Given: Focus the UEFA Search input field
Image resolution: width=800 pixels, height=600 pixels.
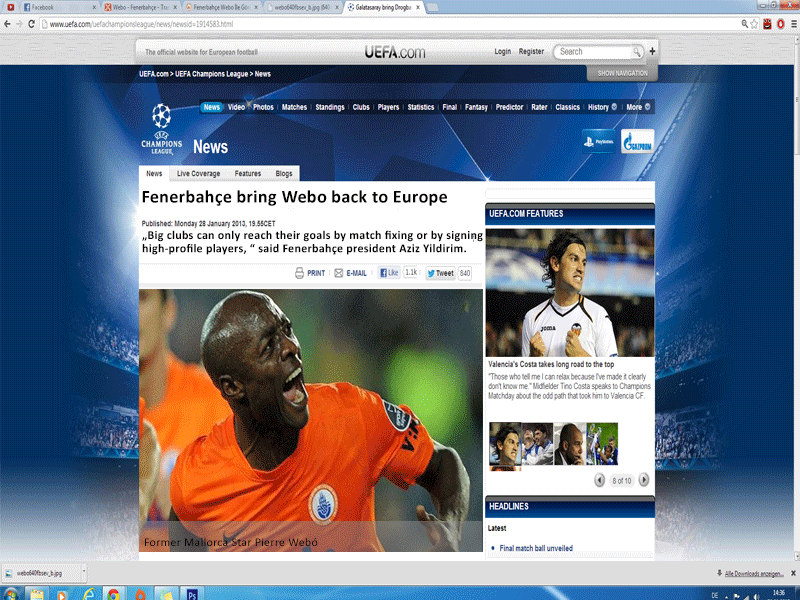Looking at the screenshot, I should (x=594, y=52).
